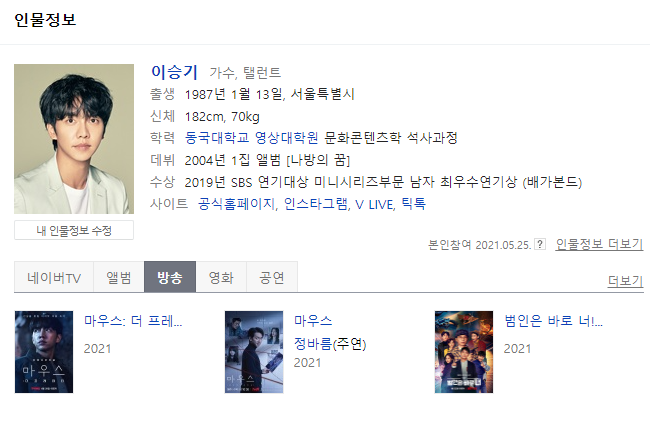
Task: Click the 내 인물정보 수정 button
Action: tap(74, 230)
